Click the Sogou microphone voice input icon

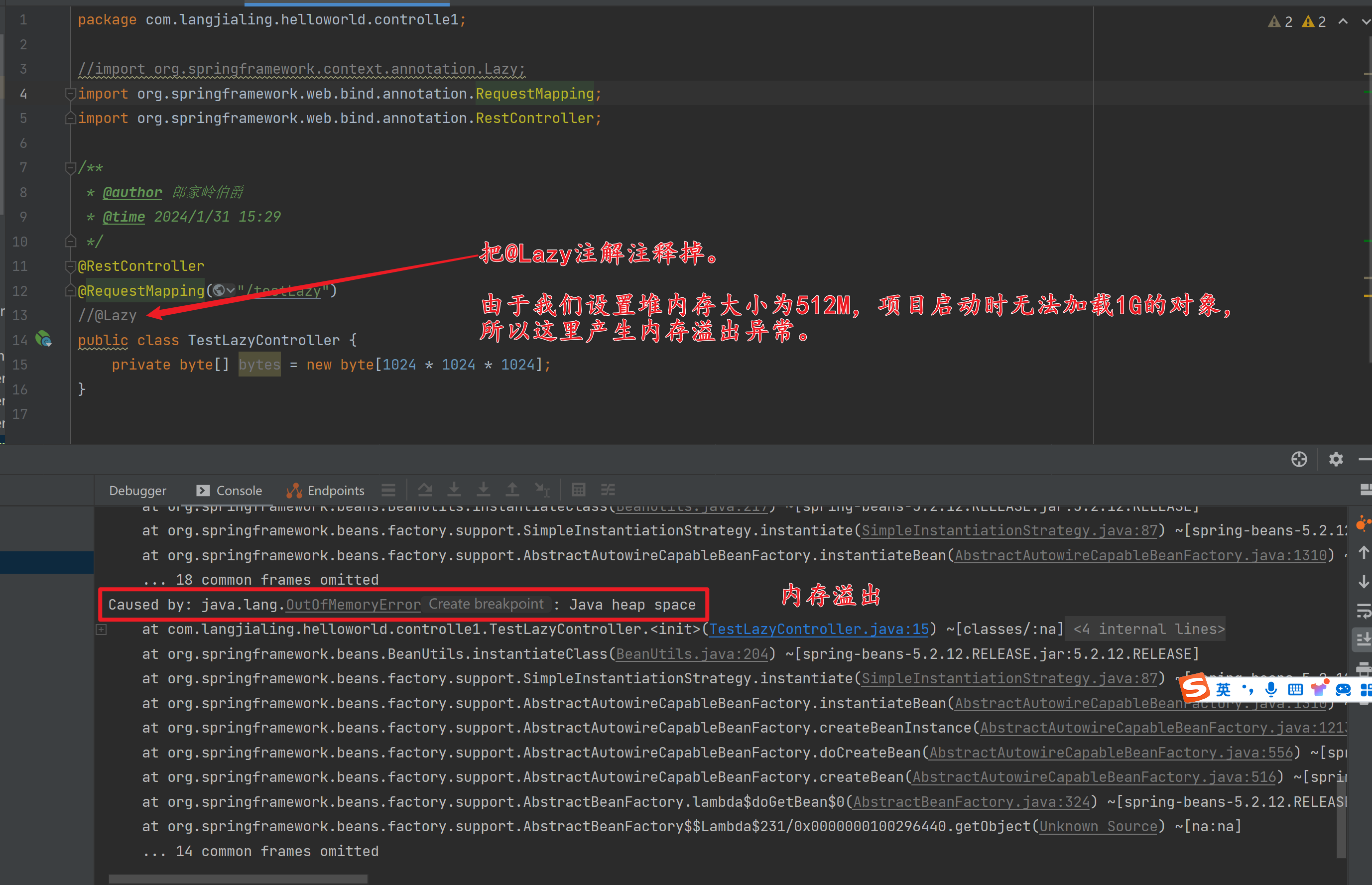pyautogui.click(x=1271, y=689)
